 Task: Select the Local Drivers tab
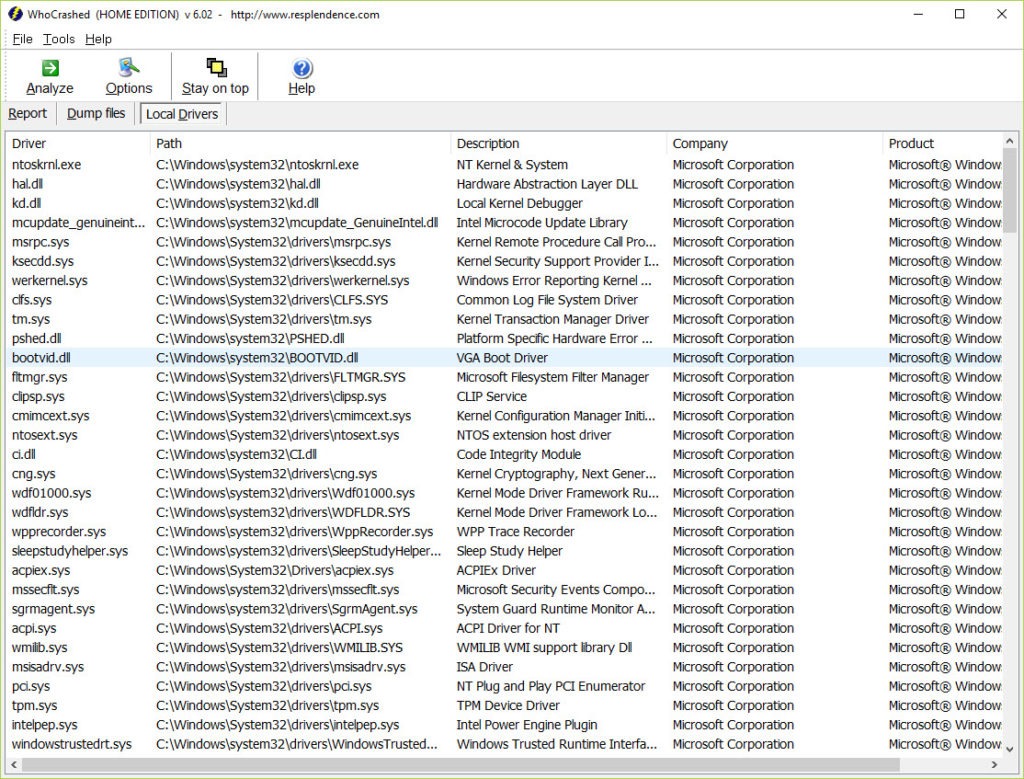click(182, 114)
